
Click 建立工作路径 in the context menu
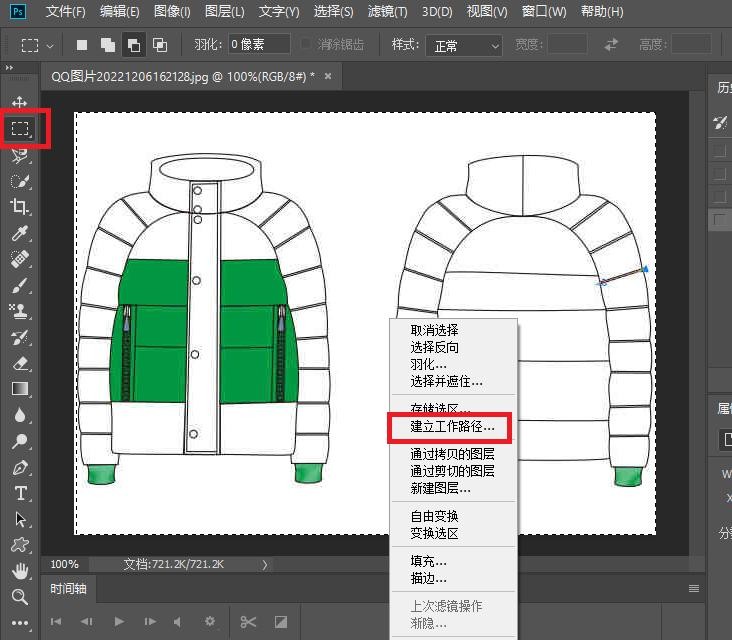(x=452, y=427)
